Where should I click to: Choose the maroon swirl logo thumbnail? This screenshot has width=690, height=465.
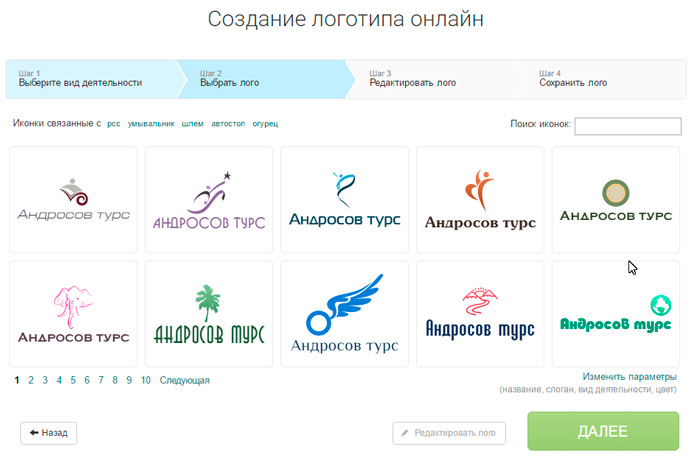[73, 200]
